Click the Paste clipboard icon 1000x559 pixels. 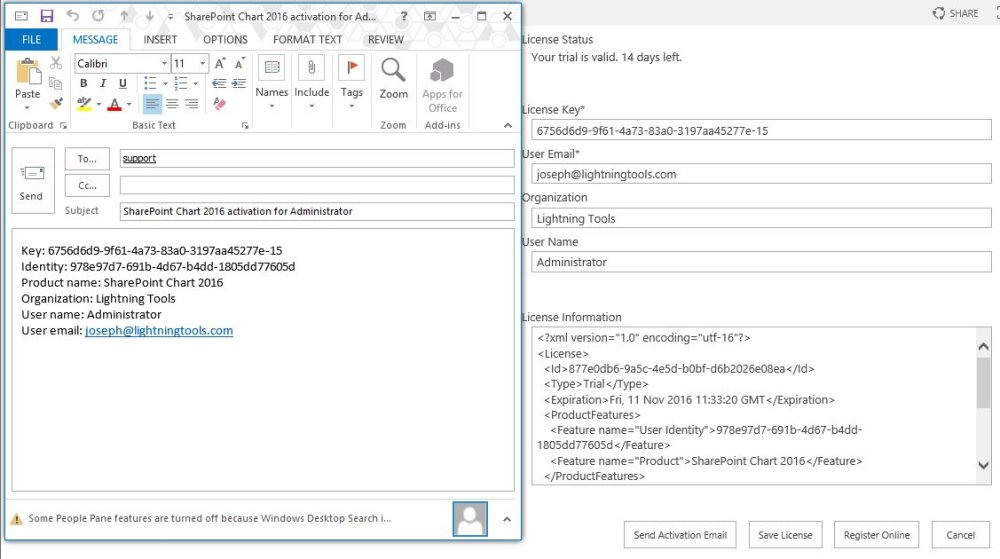pos(27,71)
